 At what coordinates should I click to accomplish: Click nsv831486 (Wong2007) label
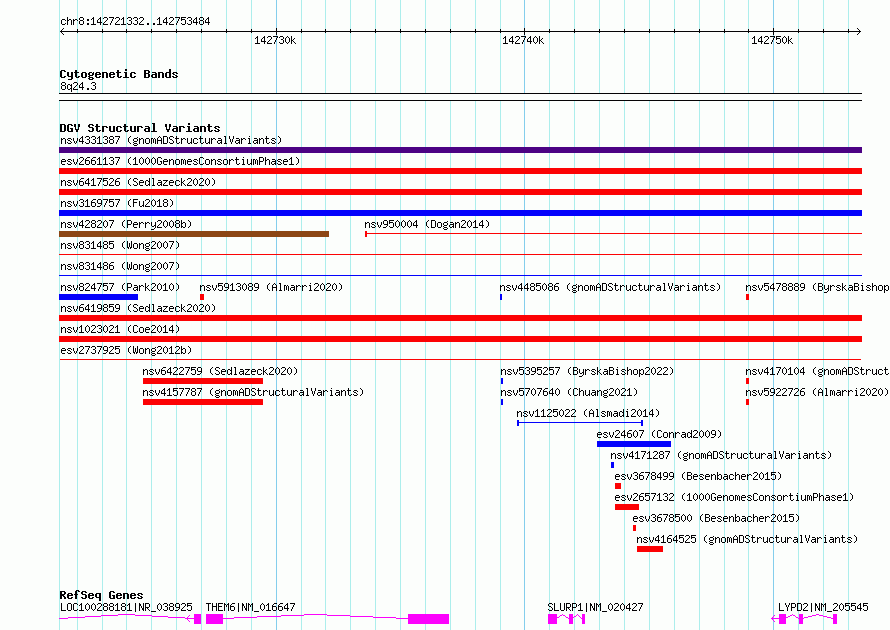pyautogui.click(x=120, y=266)
